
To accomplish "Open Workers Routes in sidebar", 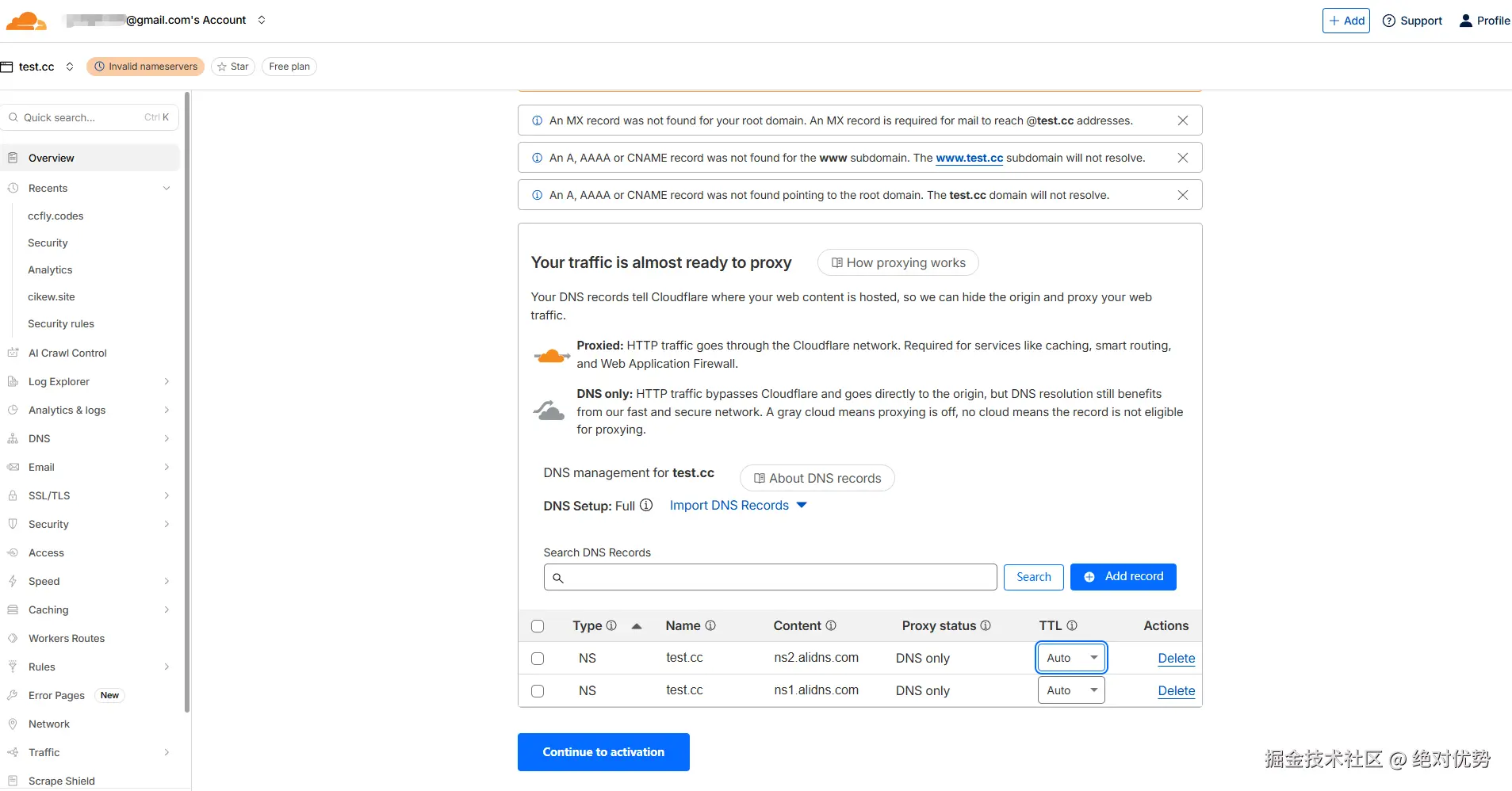I will pyautogui.click(x=67, y=638).
